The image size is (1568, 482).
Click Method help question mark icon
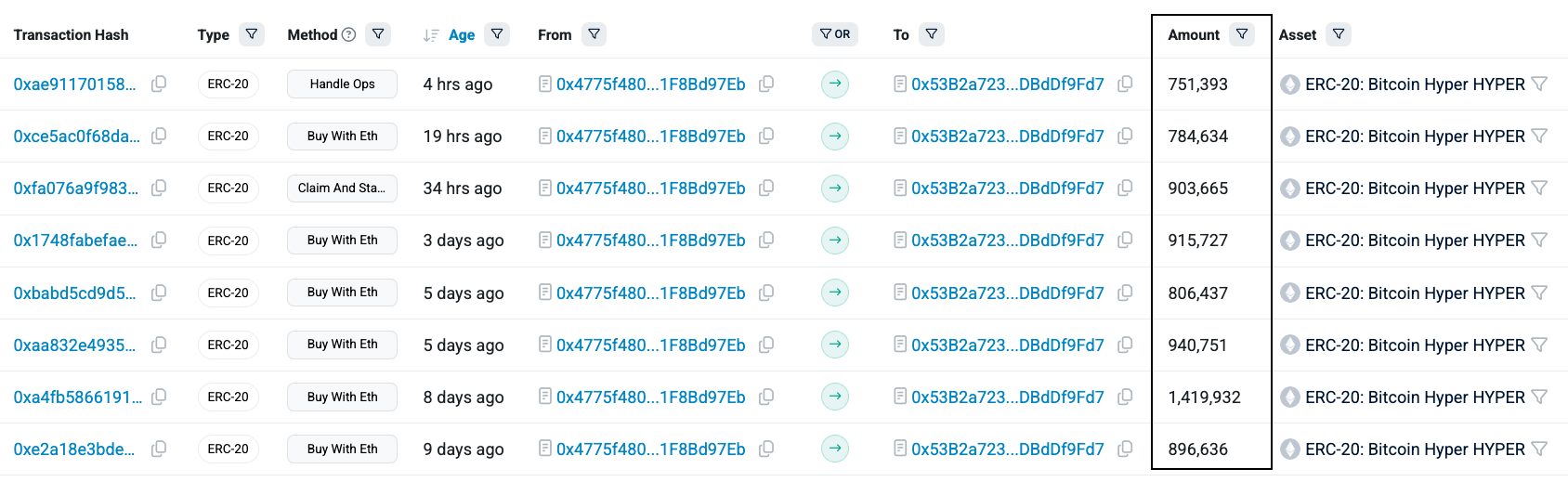click(349, 35)
